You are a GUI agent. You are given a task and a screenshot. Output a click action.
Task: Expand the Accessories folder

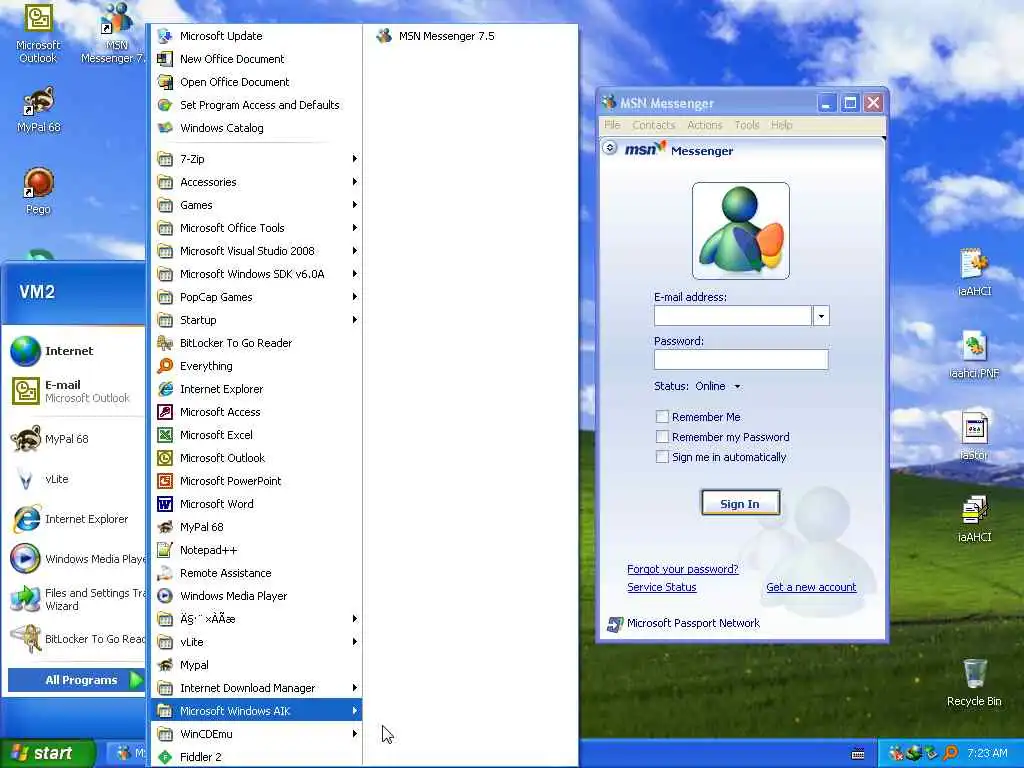click(x=256, y=182)
